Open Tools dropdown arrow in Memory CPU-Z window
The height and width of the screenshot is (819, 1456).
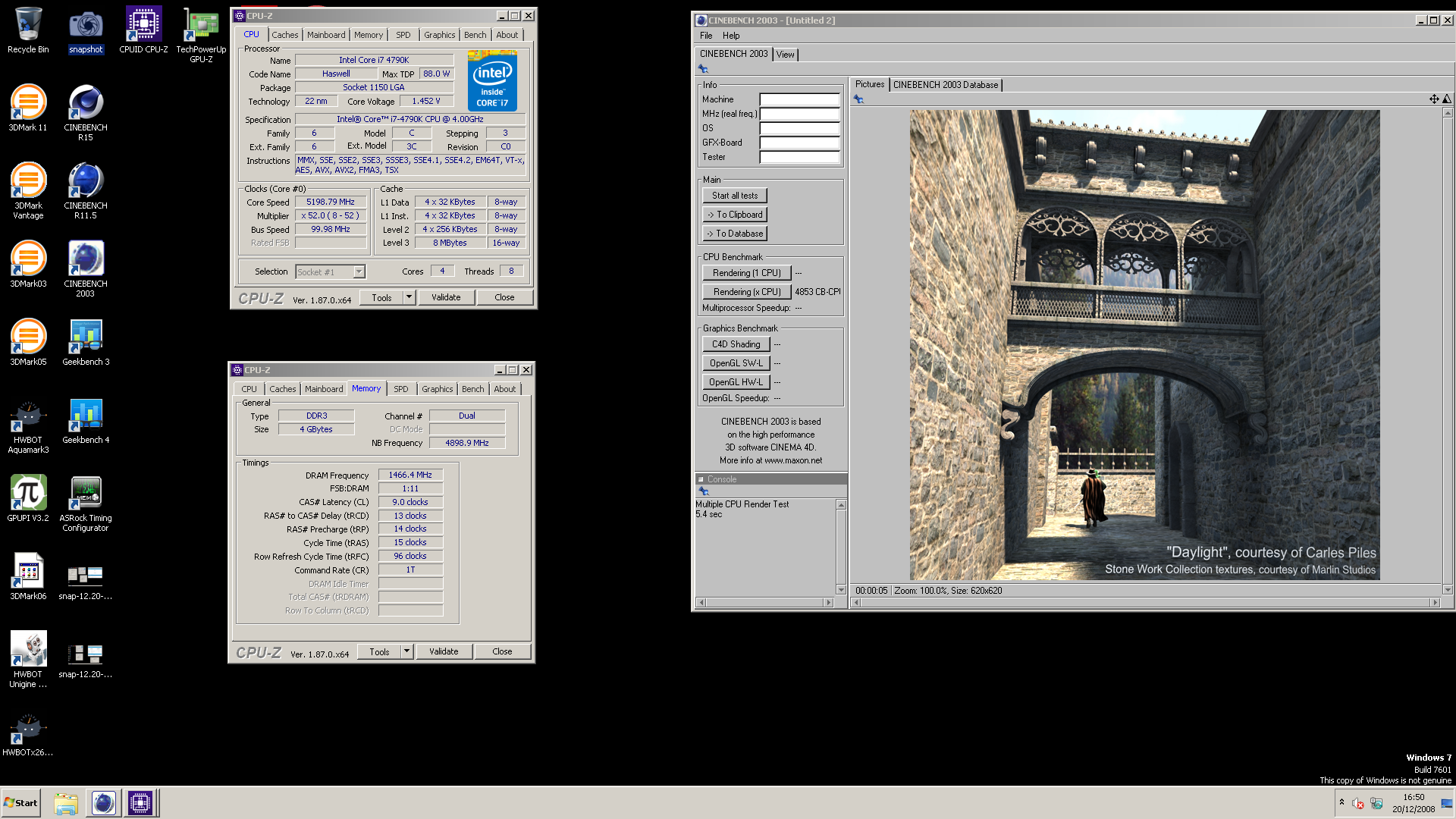406,651
